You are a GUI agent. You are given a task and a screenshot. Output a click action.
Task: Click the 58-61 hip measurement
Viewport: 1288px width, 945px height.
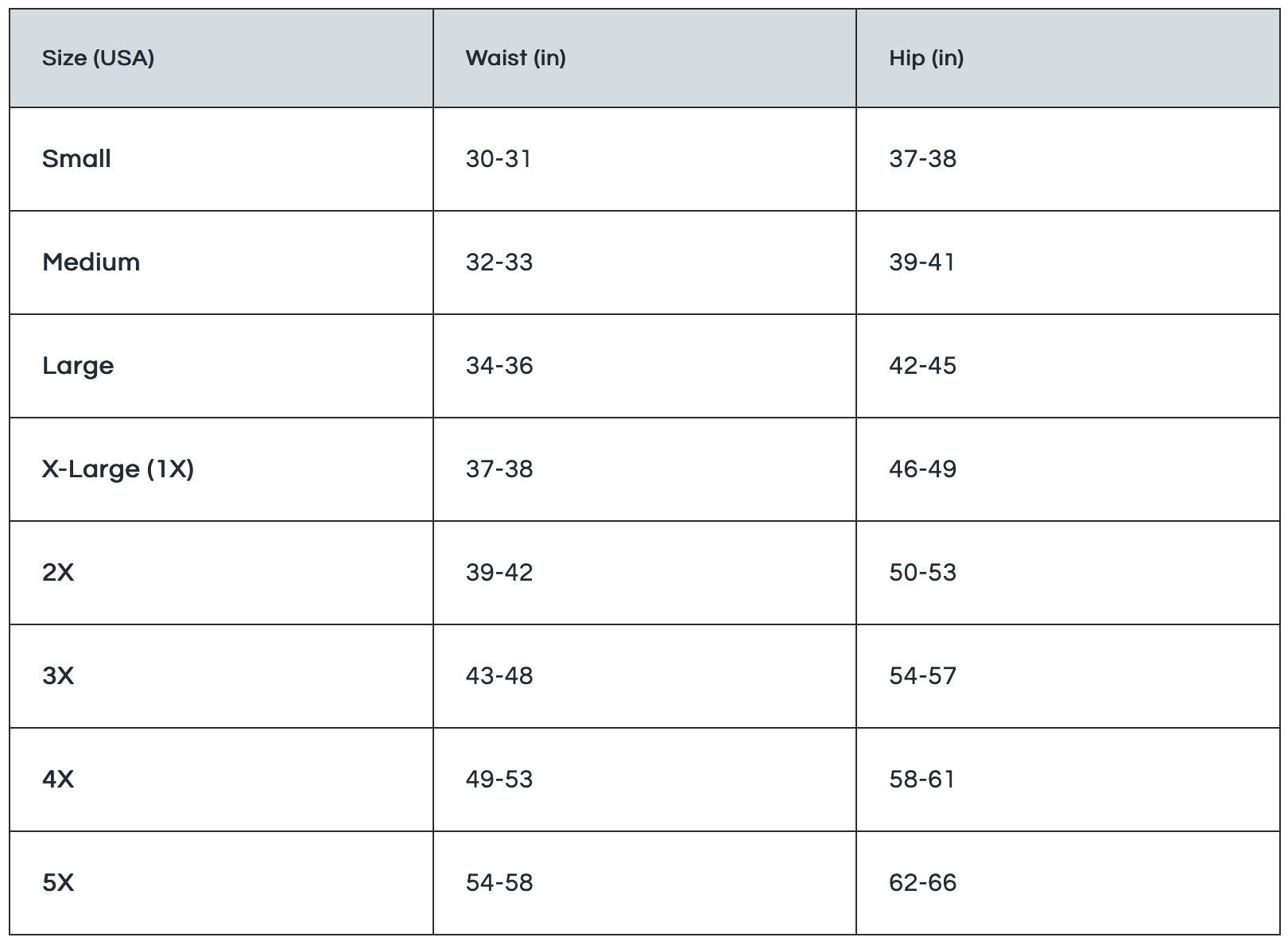(x=922, y=780)
